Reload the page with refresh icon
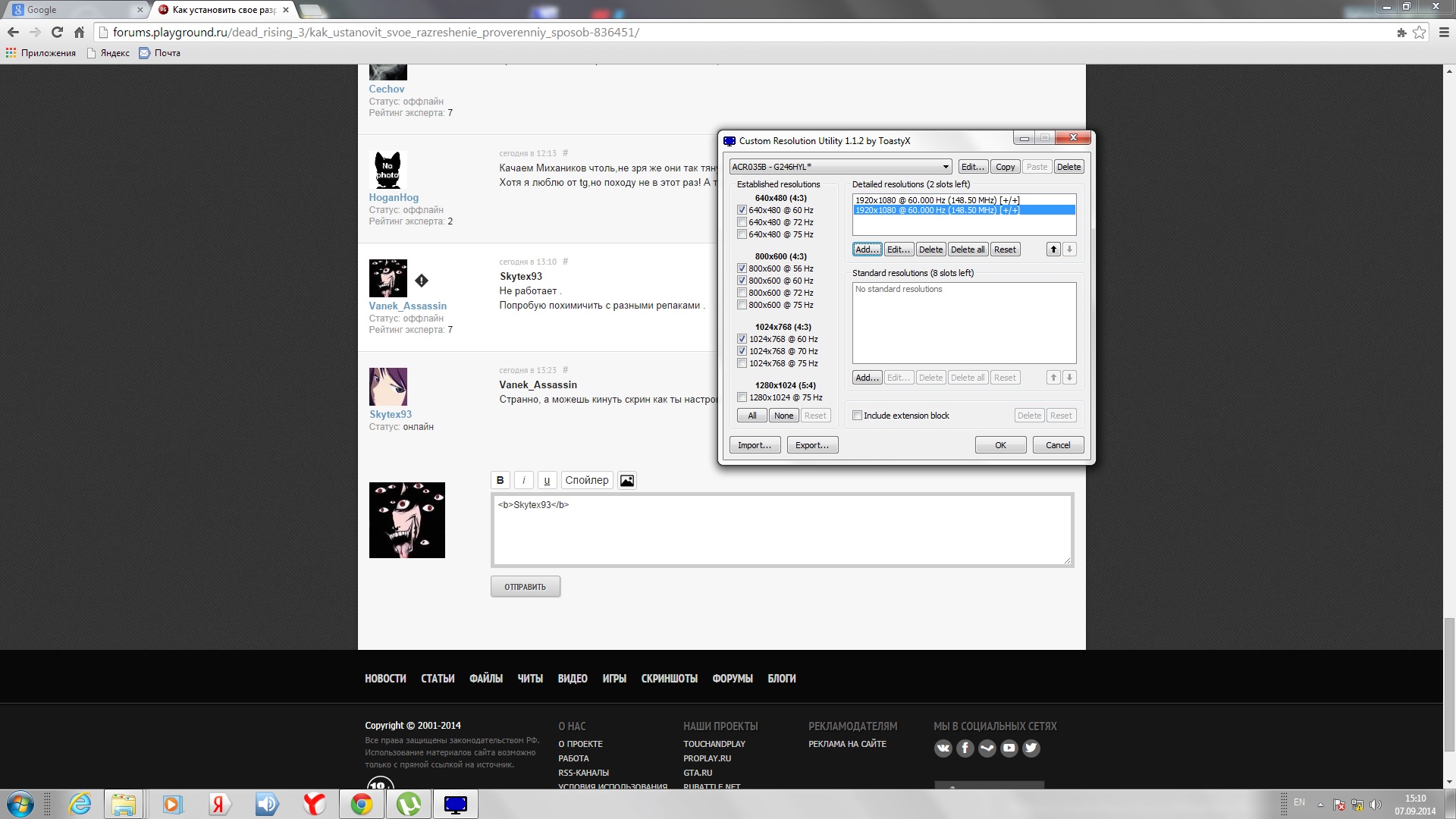This screenshot has width=1456, height=819. [x=57, y=33]
